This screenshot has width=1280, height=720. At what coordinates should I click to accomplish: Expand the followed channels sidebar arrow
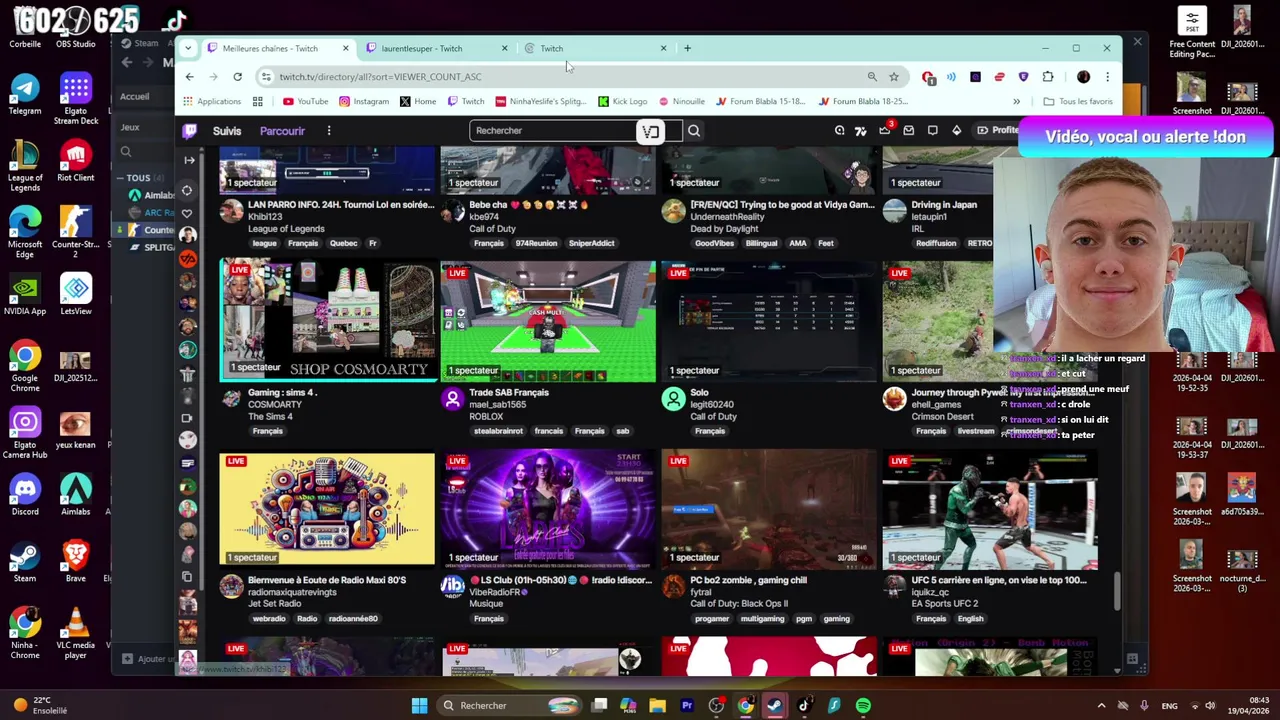pos(188,160)
